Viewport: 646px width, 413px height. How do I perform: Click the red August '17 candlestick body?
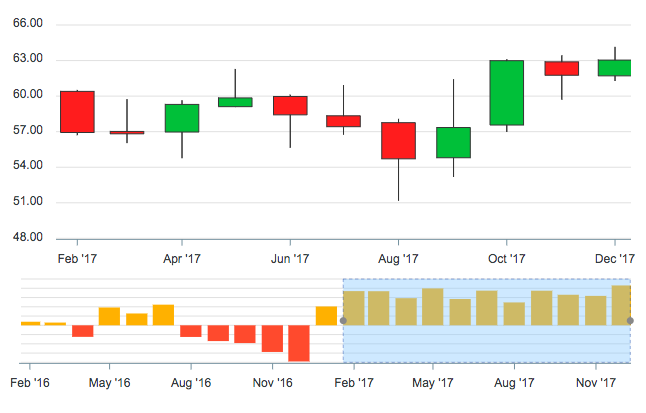pos(398,141)
